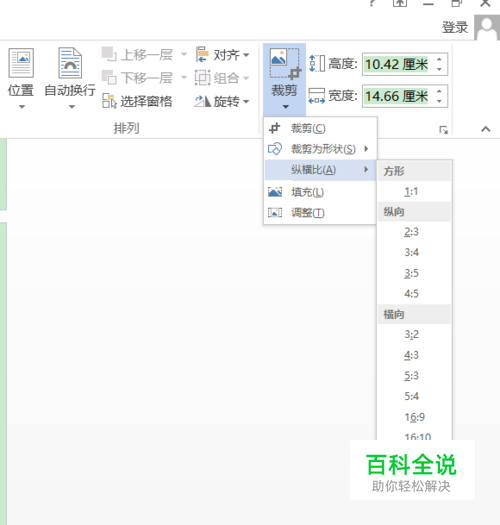Select the 4:5 portrait aspect ratio
Viewport: 500px width, 525px height.
click(x=414, y=294)
